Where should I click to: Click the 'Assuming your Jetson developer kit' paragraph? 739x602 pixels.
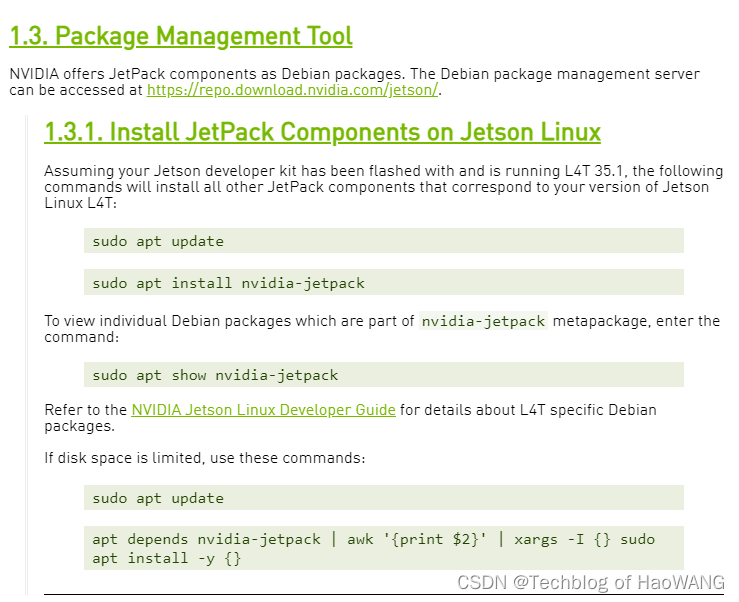point(383,187)
